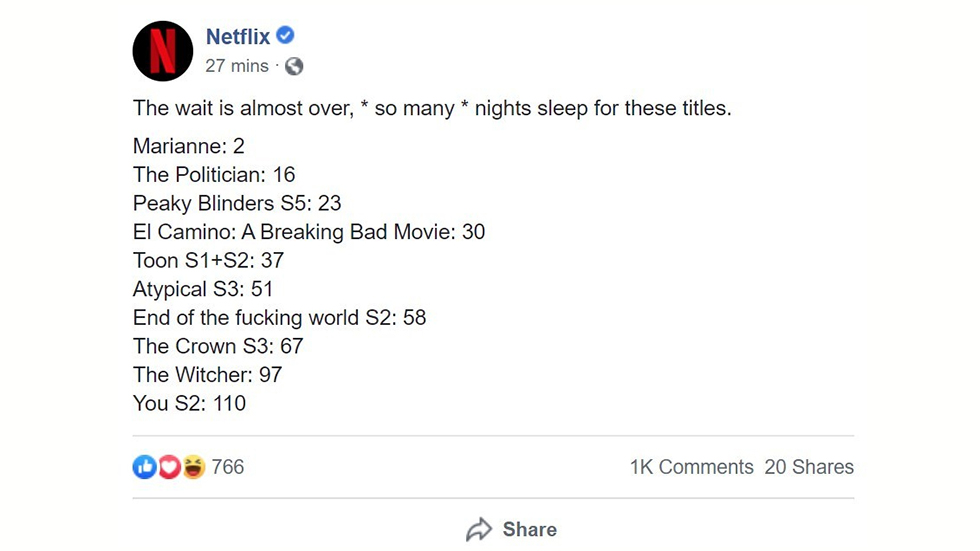Click the El Camino Breaking Bad Movie line
Screen dimensions: 980x551
309,232
